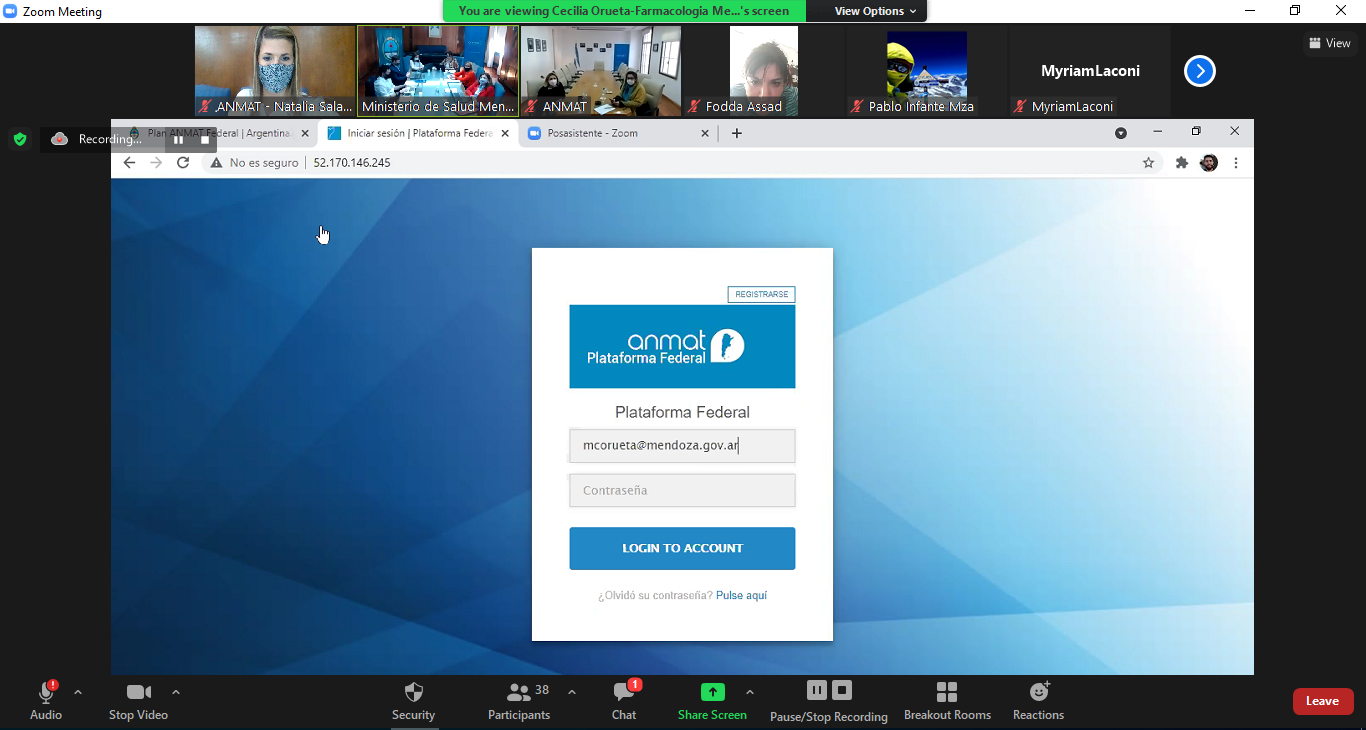This screenshot has height=730, width=1366.
Task: Expand audio options arrow next to Audio
Action: [78, 692]
